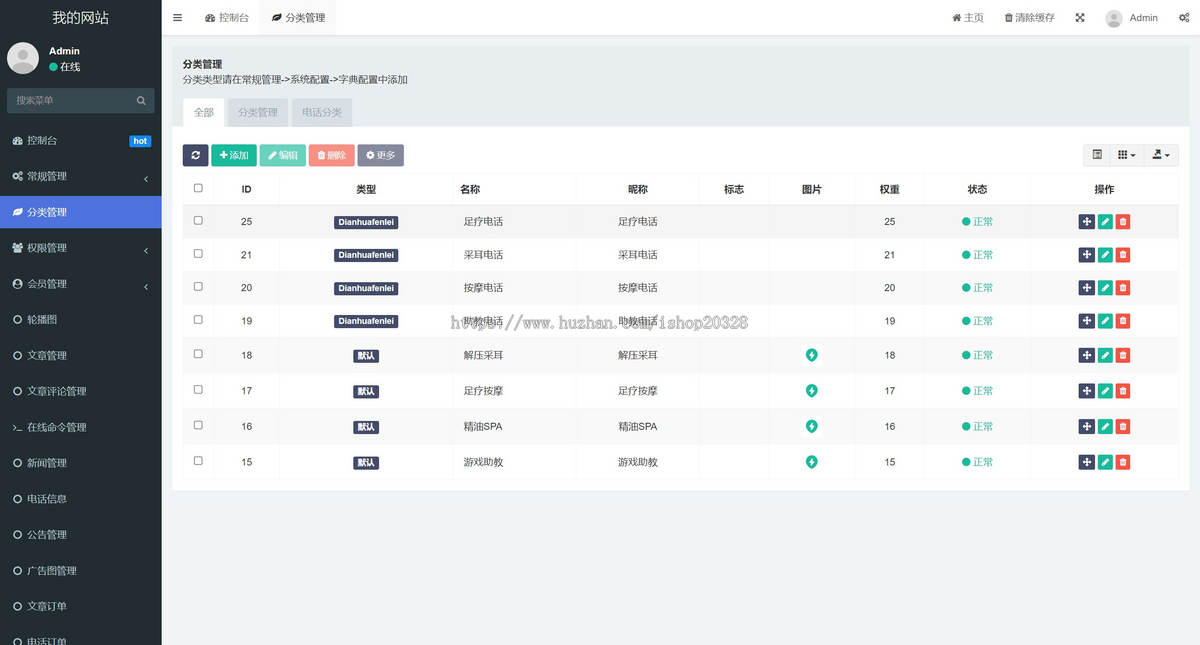The width and height of the screenshot is (1200, 645).
Task: Click the green 添加 button
Action: pyautogui.click(x=234, y=155)
